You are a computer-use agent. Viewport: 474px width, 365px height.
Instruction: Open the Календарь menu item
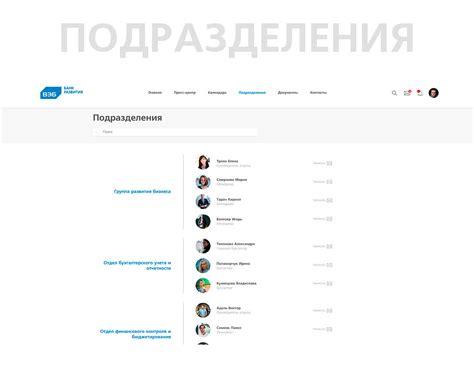(217, 93)
